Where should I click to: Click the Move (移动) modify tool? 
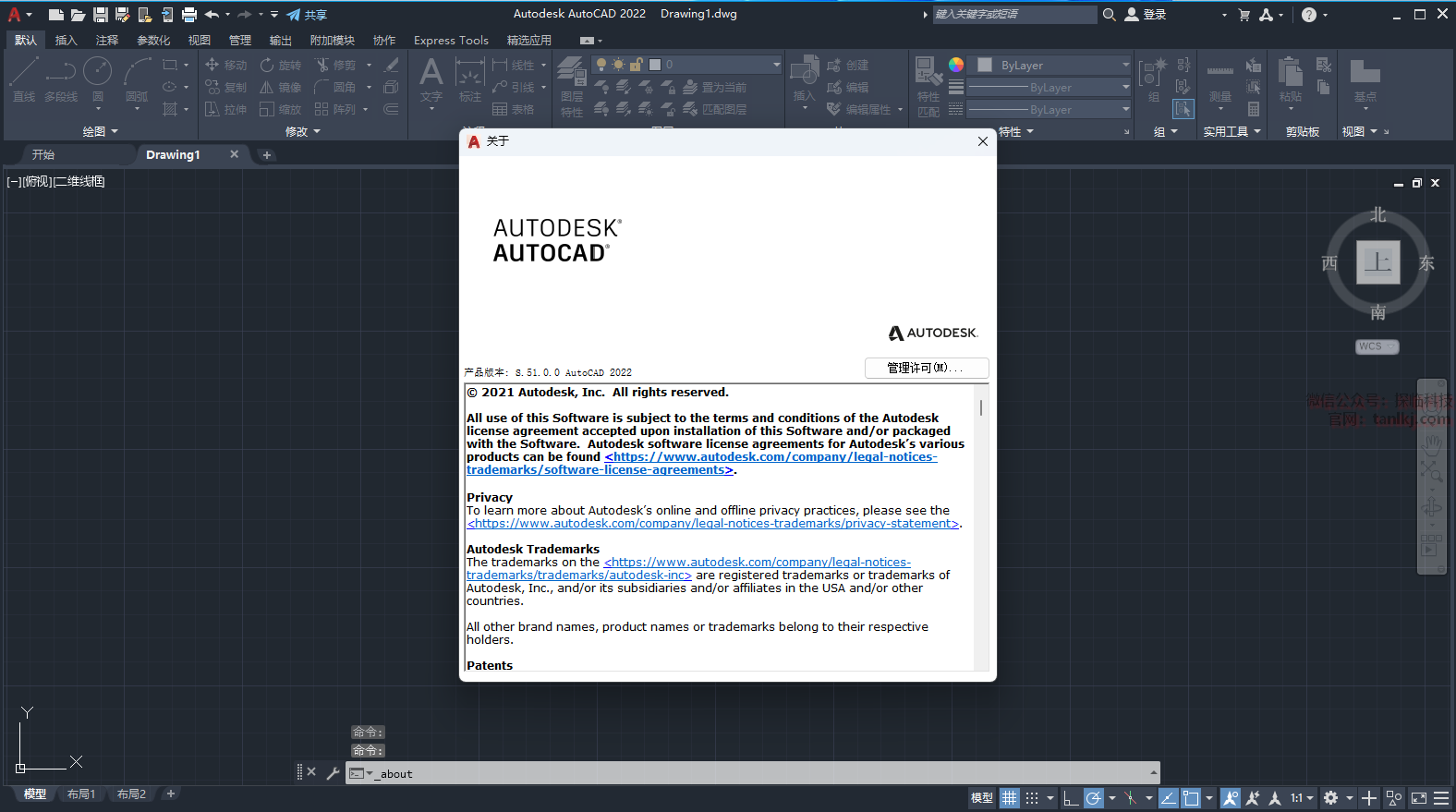click(226, 65)
